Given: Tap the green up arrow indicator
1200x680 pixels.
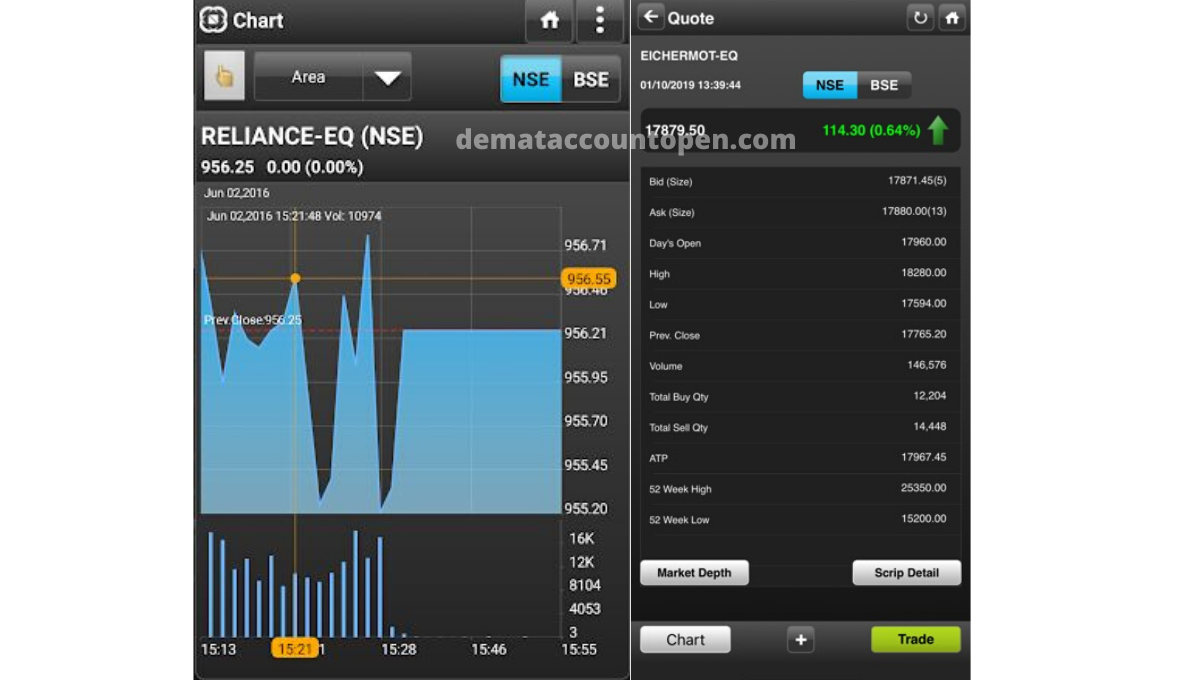Looking at the screenshot, I should (x=937, y=130).
